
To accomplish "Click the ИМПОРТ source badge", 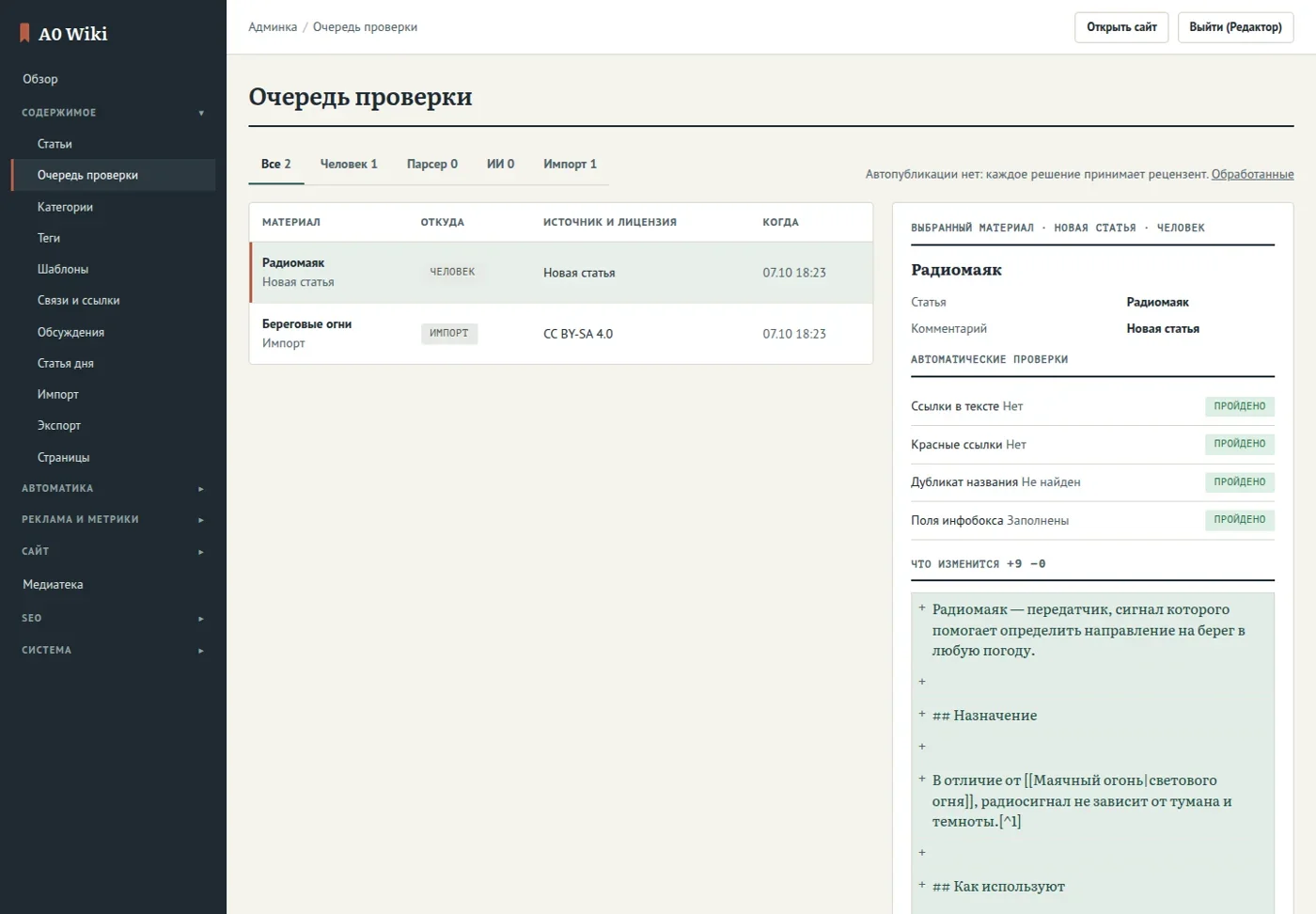I will (449, 333).
